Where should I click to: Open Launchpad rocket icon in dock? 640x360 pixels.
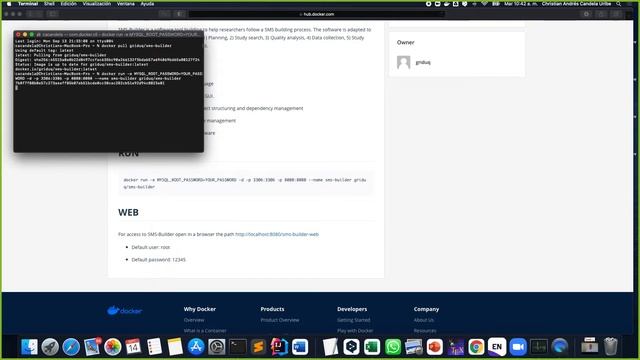pyautogui.click(x=50, y=347)
